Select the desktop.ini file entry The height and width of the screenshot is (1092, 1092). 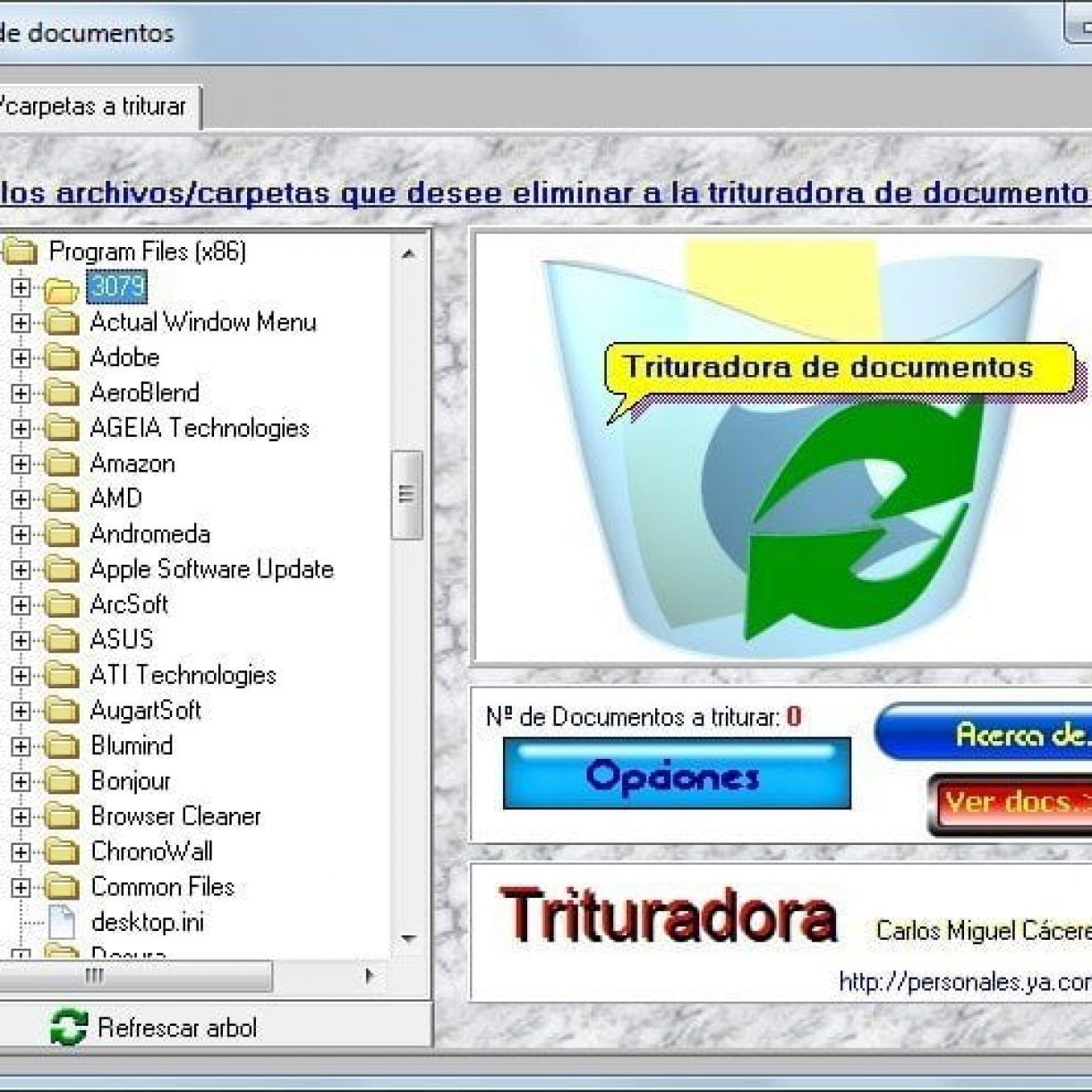[x=148, y=922]
